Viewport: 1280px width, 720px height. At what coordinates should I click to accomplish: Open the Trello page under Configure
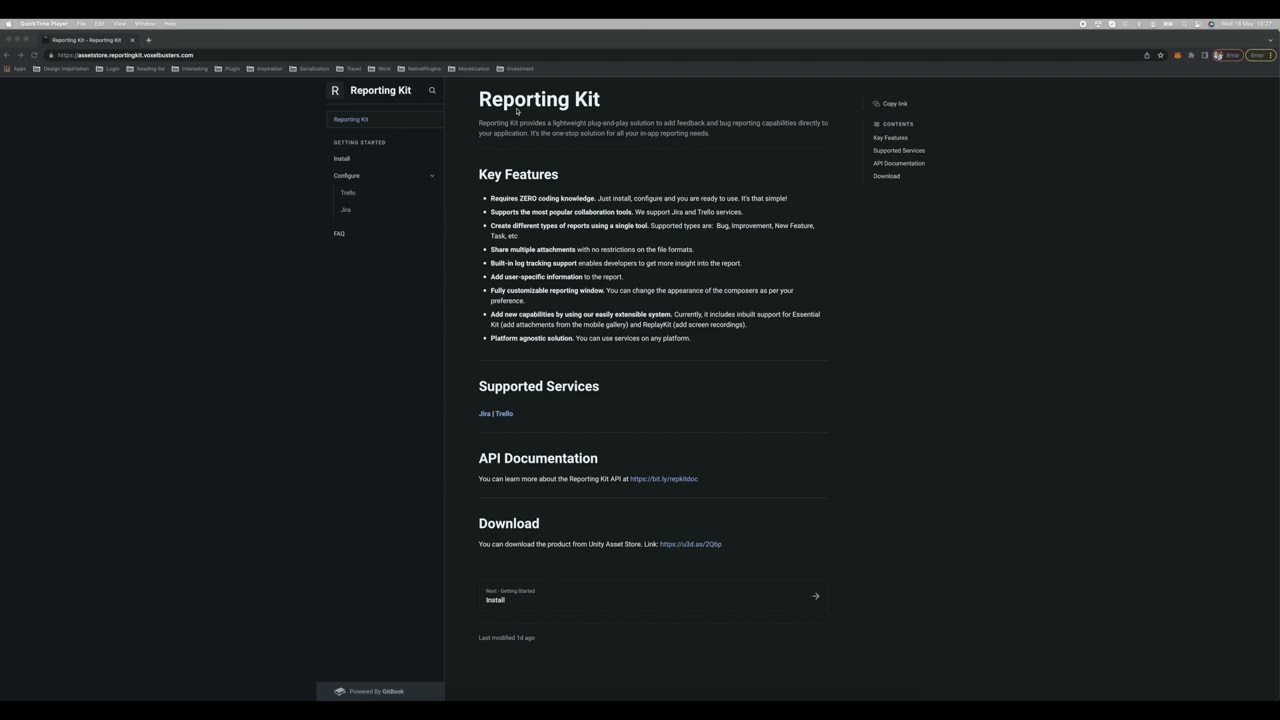(348, 193)
